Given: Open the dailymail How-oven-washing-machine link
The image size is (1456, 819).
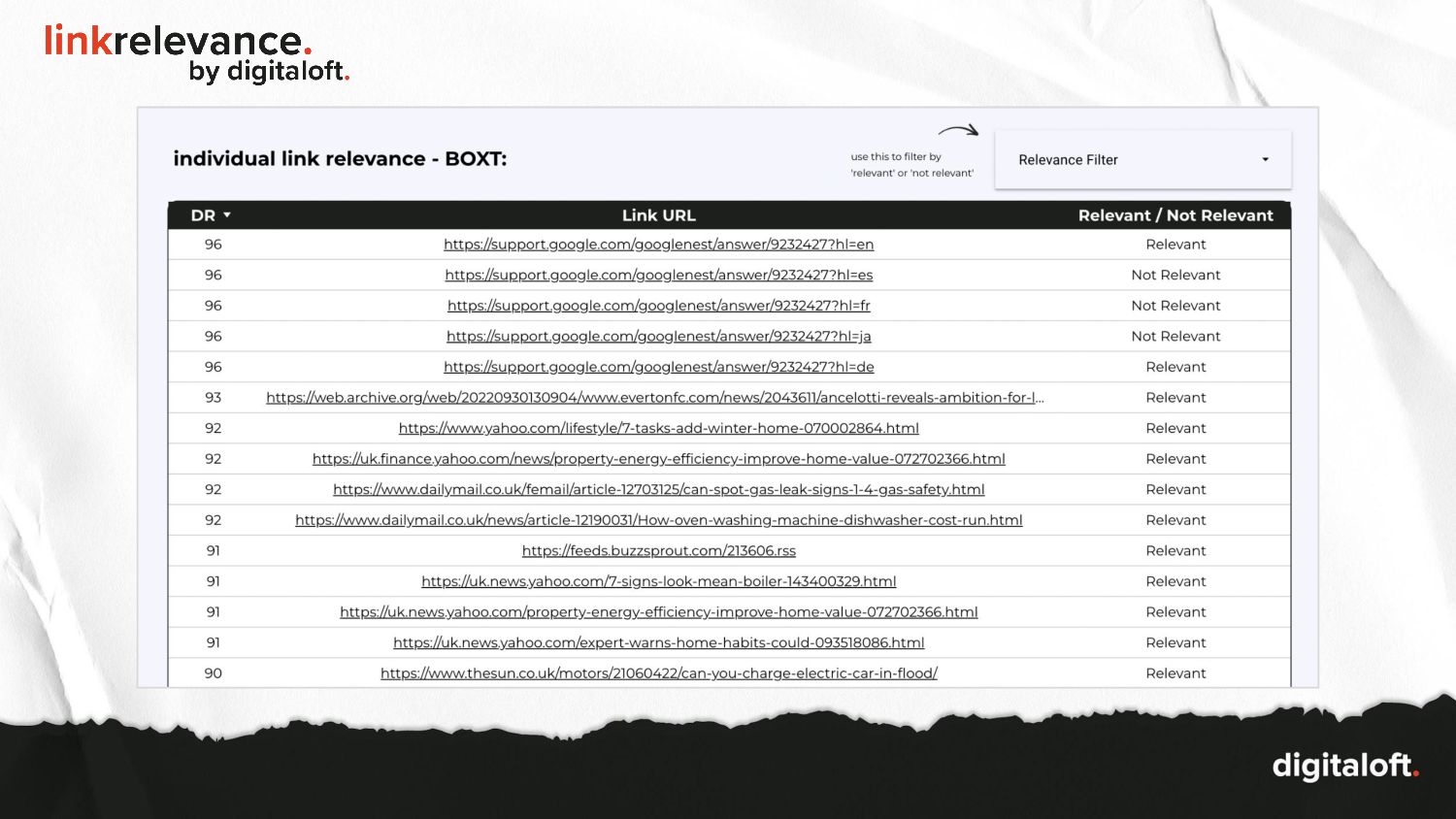Looking at the screenshot, I should pos(658,520).
